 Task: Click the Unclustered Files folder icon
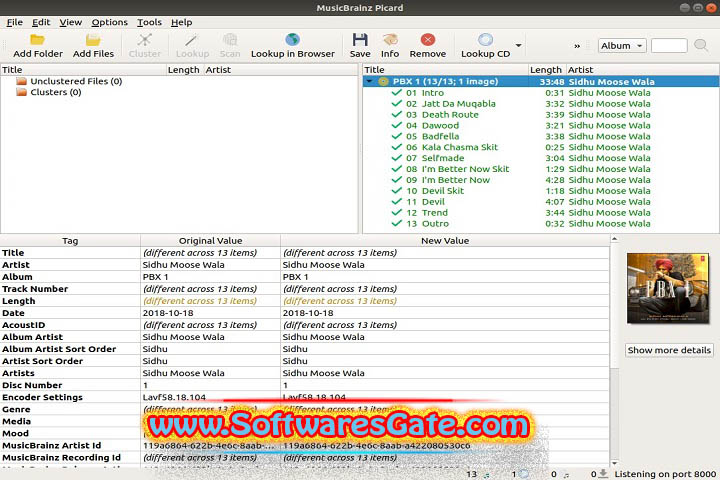(22, 81)
